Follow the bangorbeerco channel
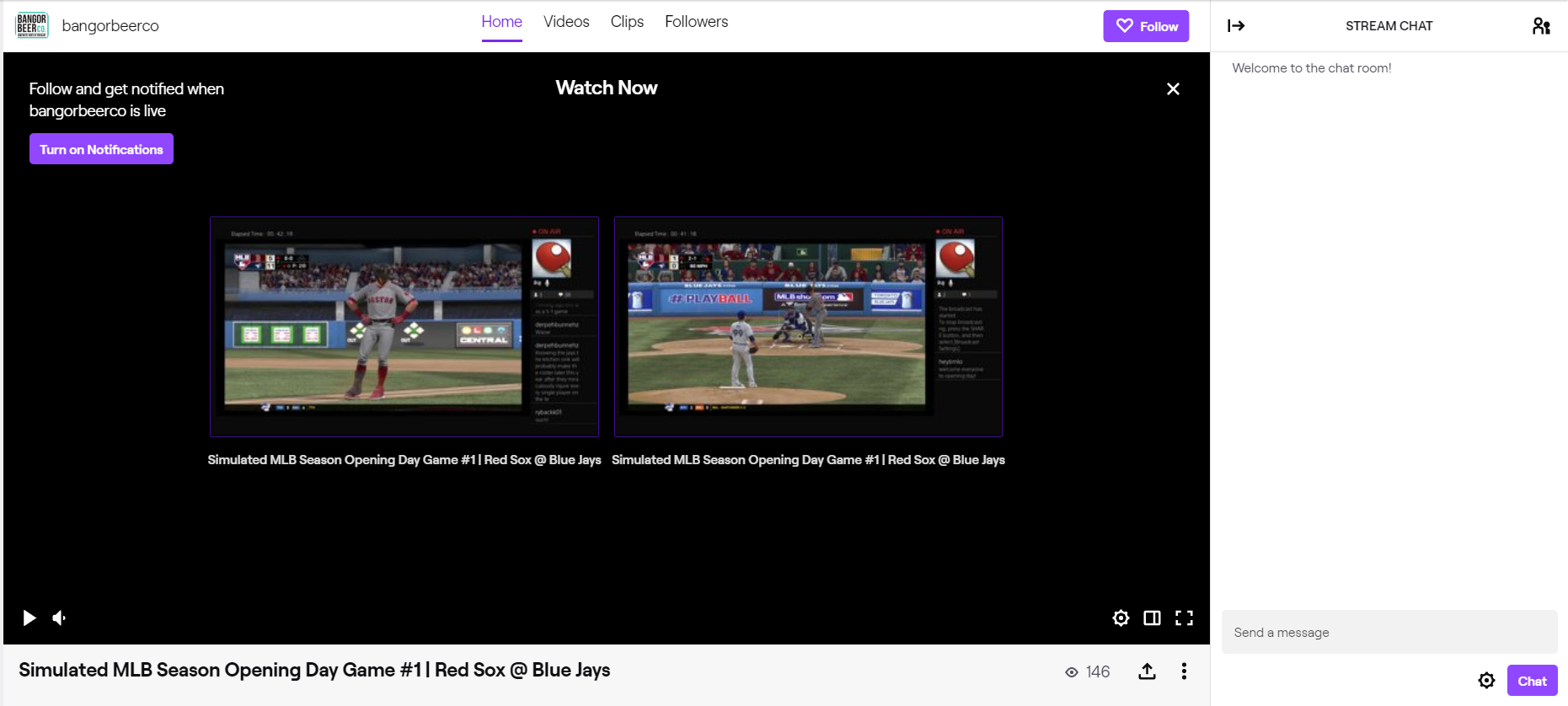Screen dimensions: 1568x706 [x=1146, y=26]
